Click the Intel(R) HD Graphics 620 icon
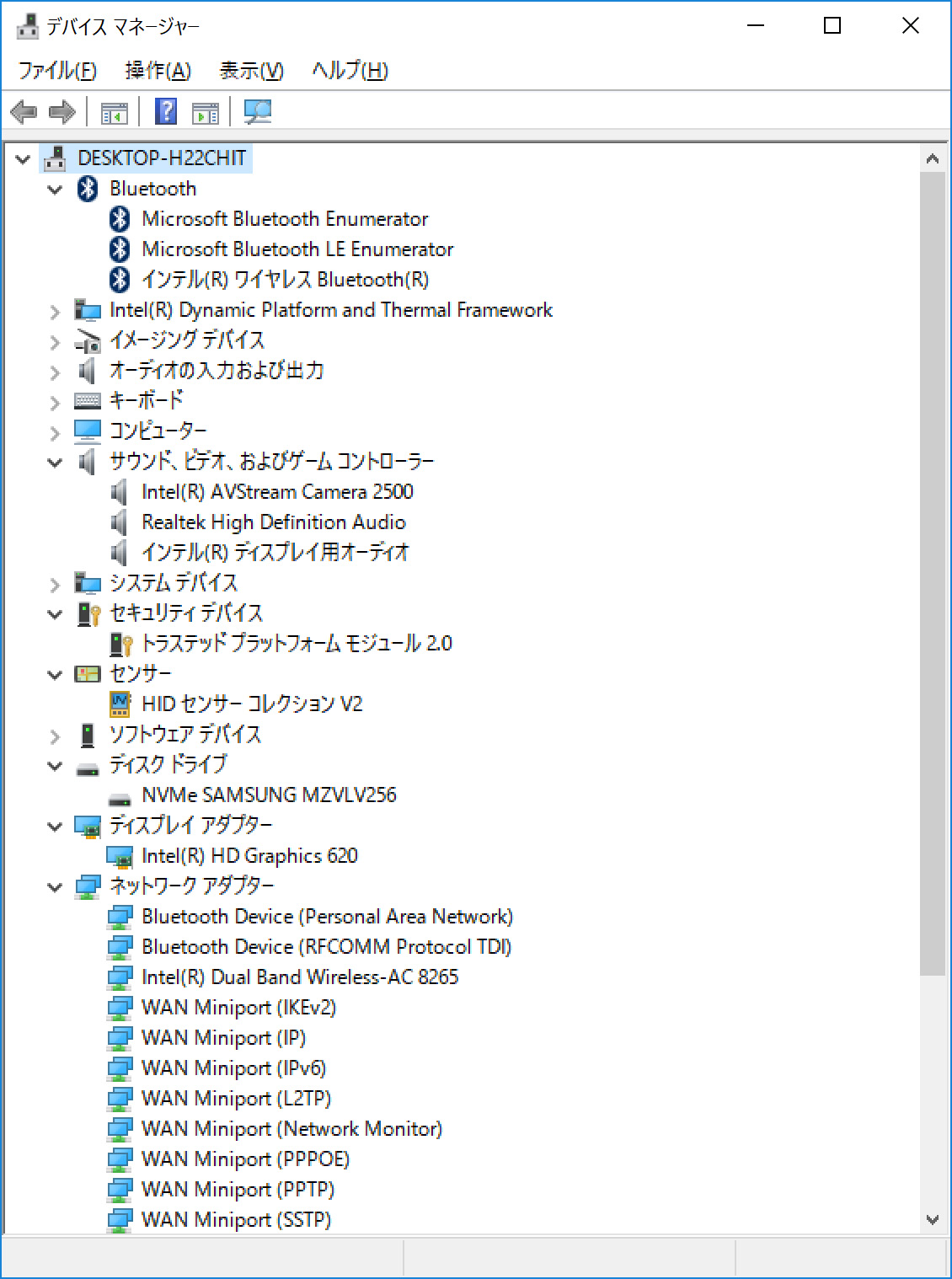The height and width of the screenshot is (1279, 952). [x=120, y=857]
